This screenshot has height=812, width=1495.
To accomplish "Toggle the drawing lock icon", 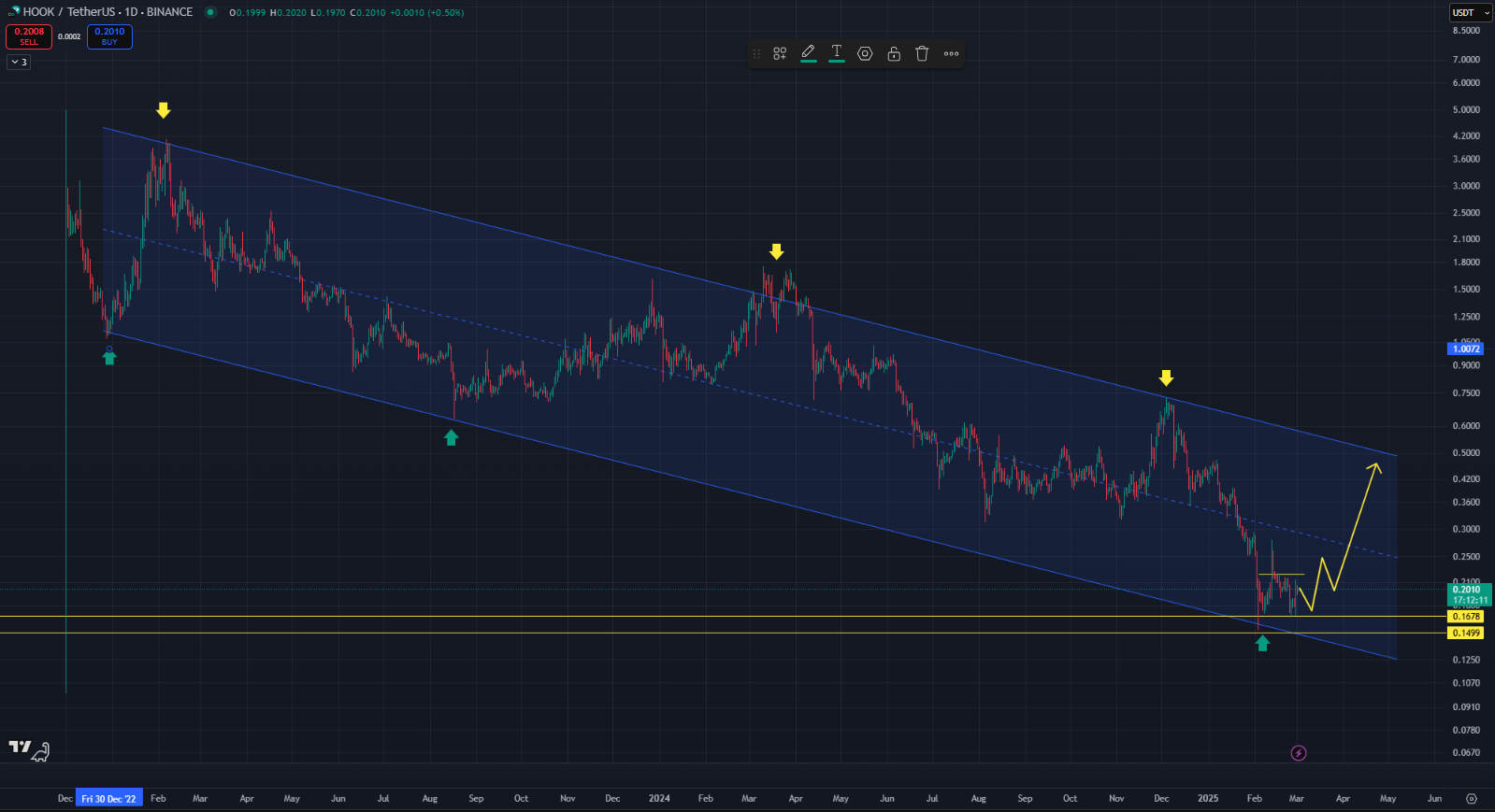I will pos(894,54).
